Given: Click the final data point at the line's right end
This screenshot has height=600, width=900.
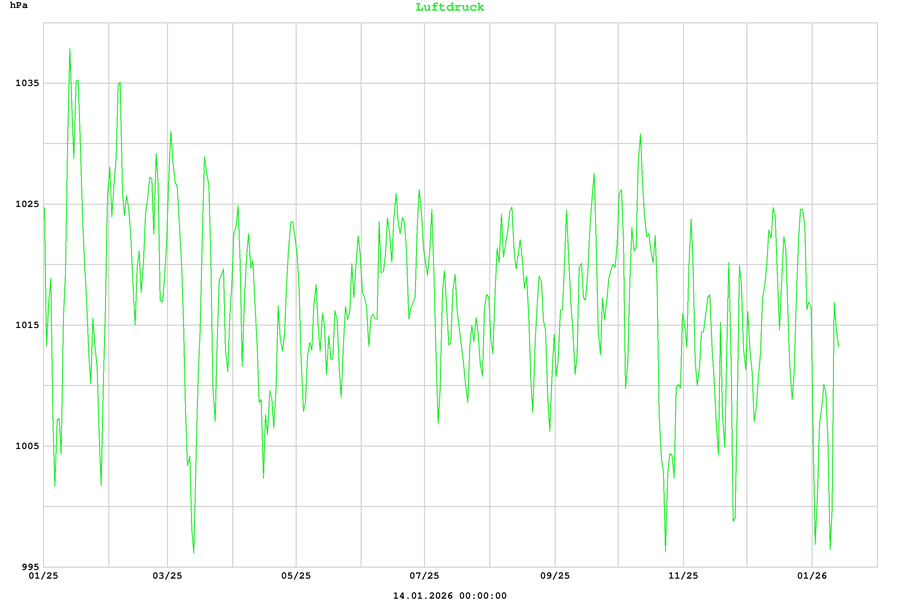Looking at the screenshot, I should (839, 347).
